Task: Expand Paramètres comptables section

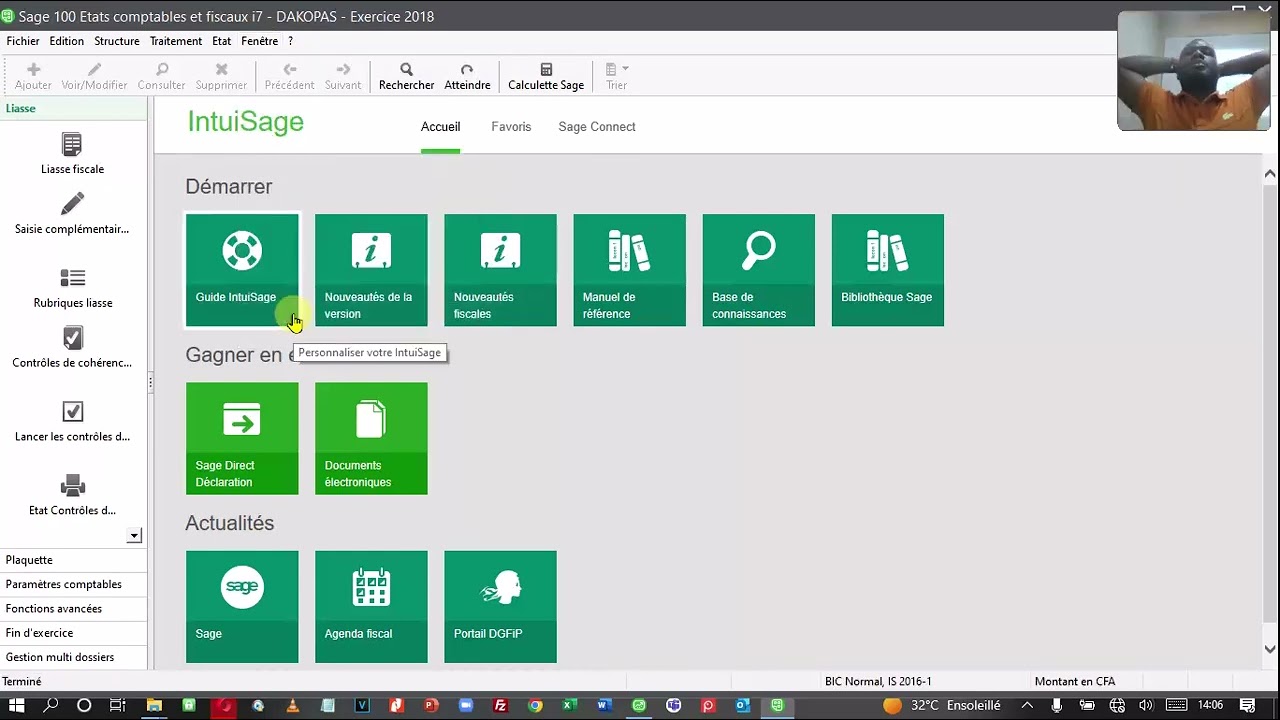Action: click(73, 584)
